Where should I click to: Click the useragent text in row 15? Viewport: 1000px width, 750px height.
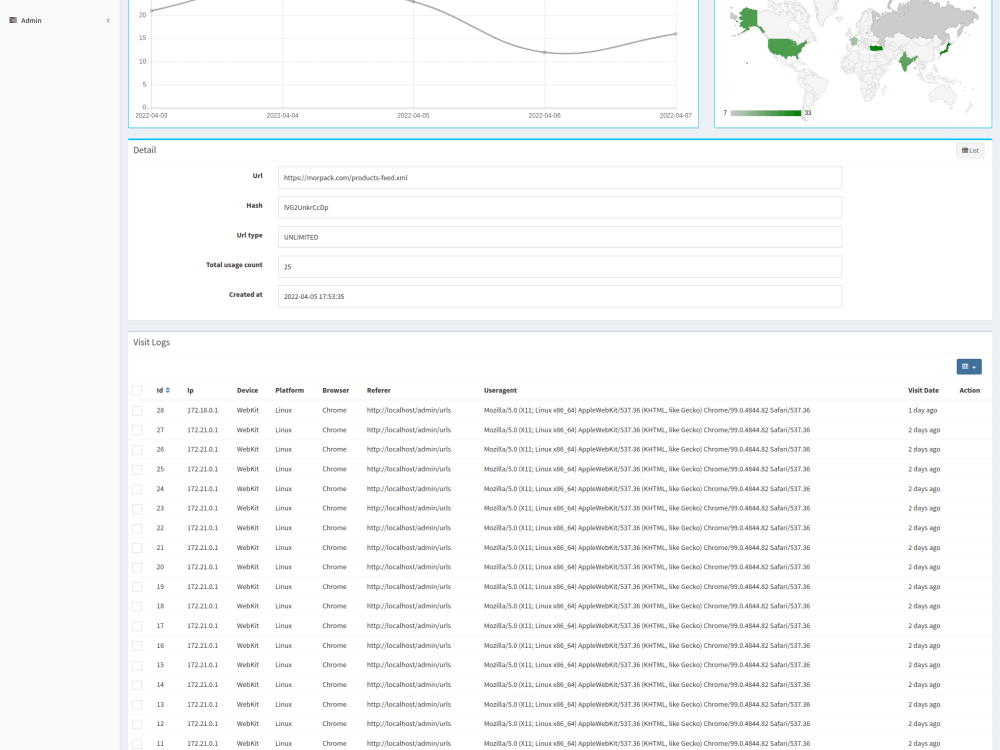click(x=647, y=665)
